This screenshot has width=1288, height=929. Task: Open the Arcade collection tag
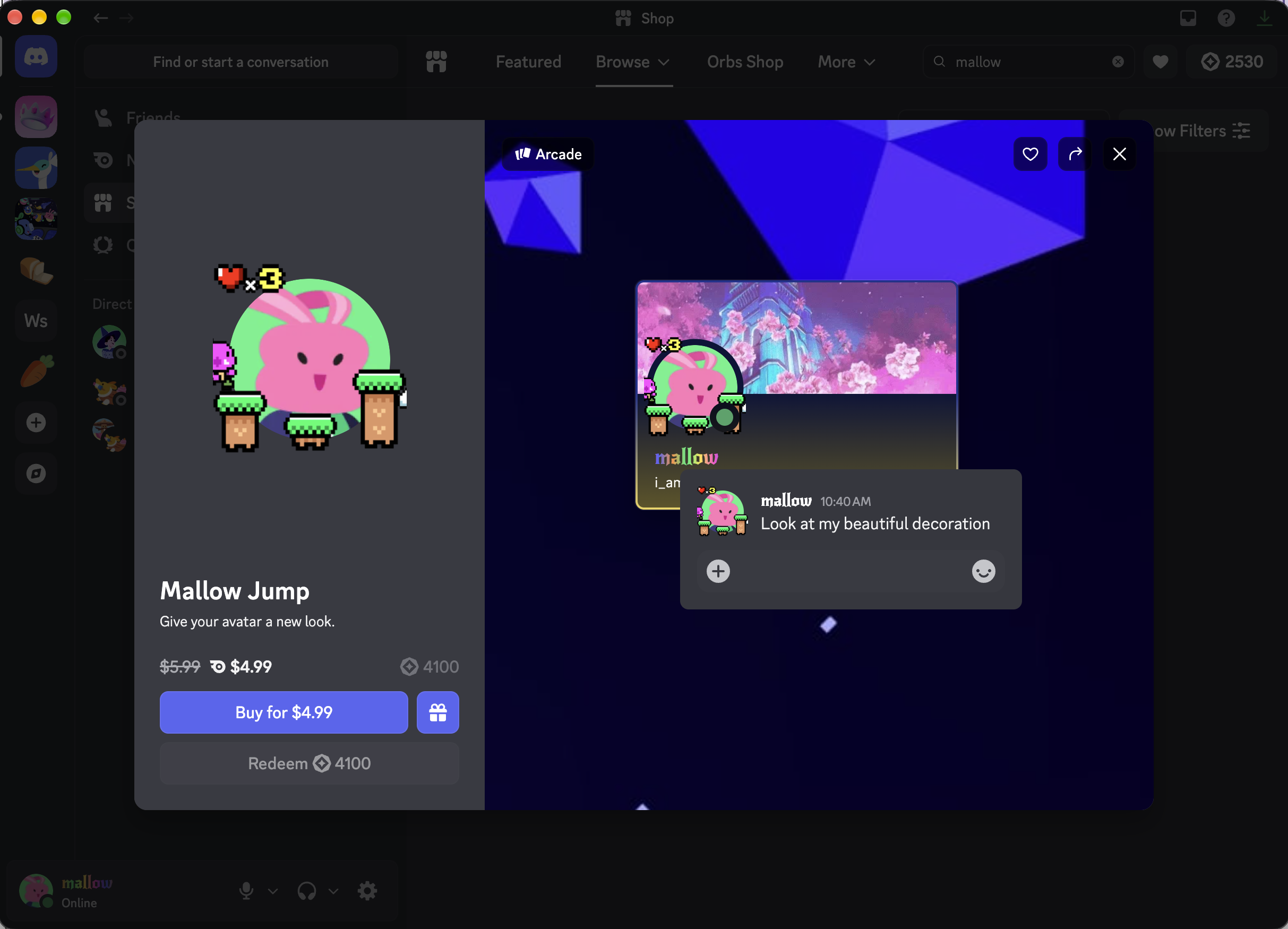point(548,154)
